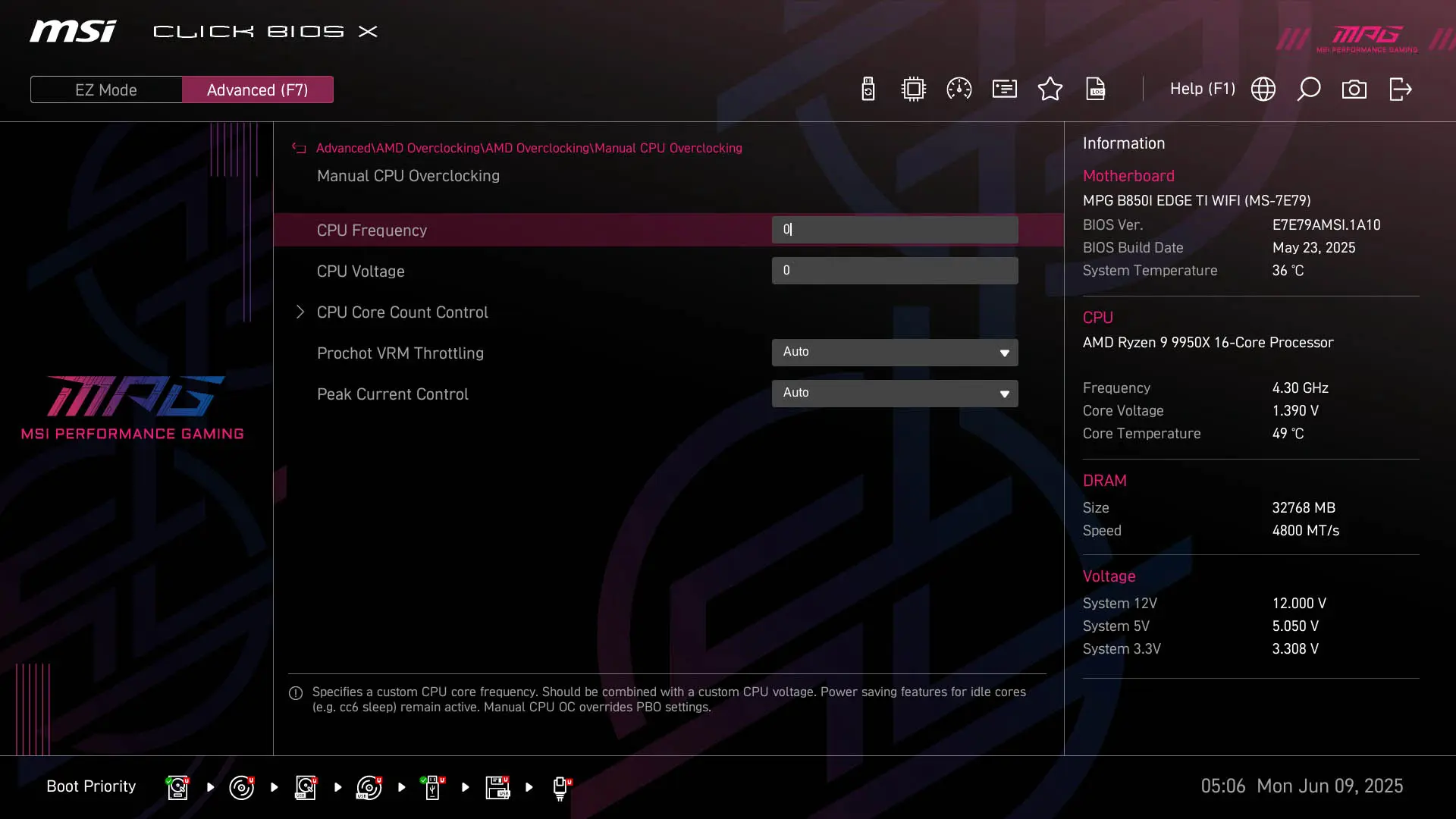Open the LOG file icon
Viewport: 1456px width, 819px height.
click(x=1096, y=89)
